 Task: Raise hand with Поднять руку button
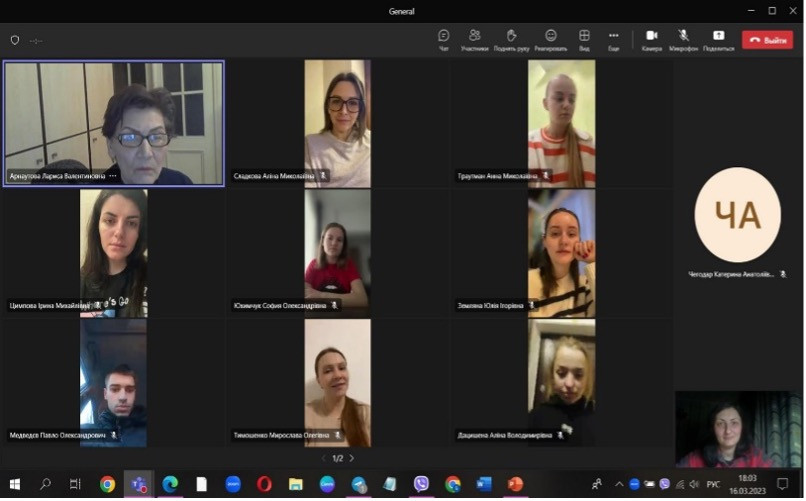[x=511, y=40]
